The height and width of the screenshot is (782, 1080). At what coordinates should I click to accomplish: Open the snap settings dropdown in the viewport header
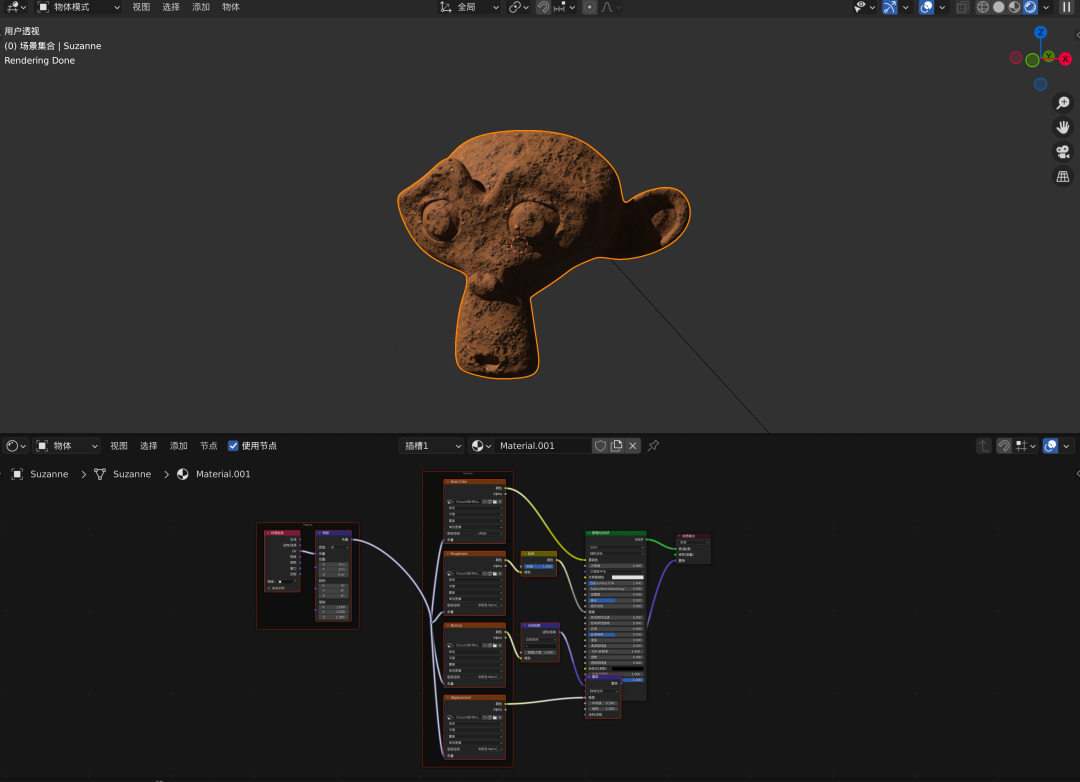(x=564, y=7)
